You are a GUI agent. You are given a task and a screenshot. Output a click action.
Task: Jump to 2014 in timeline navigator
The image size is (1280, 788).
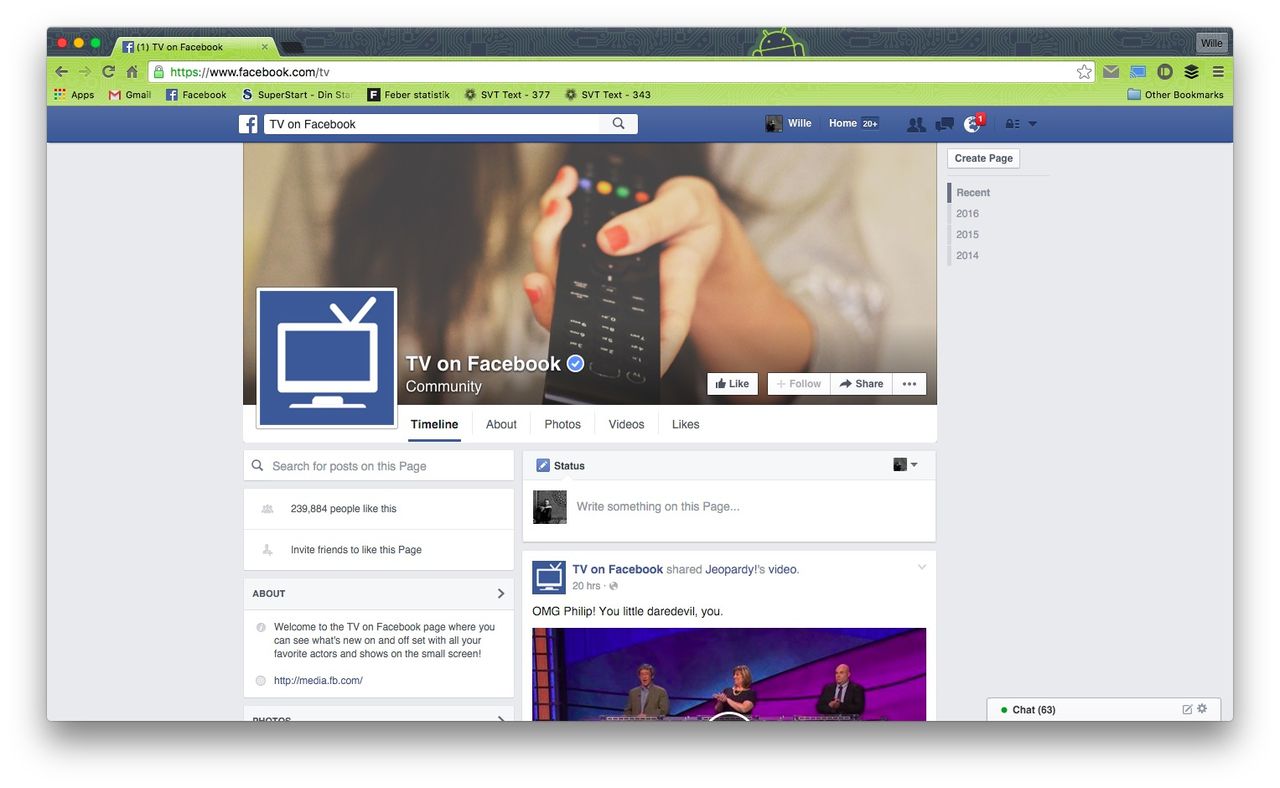tap(967, 255)
